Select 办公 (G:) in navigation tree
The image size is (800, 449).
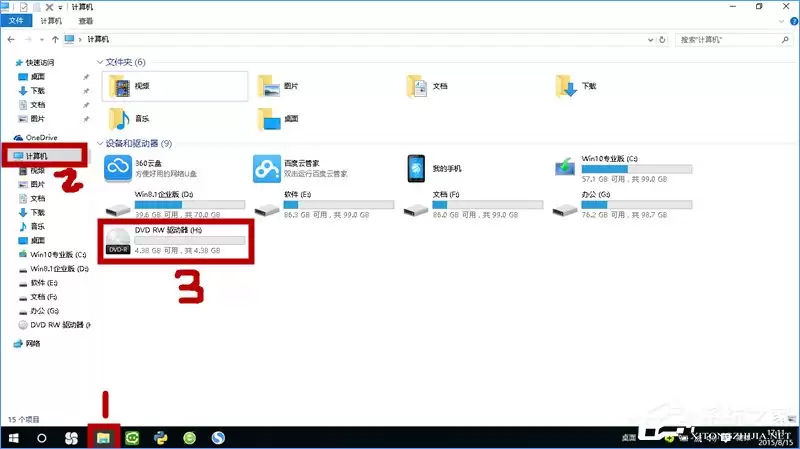[39, 311]
